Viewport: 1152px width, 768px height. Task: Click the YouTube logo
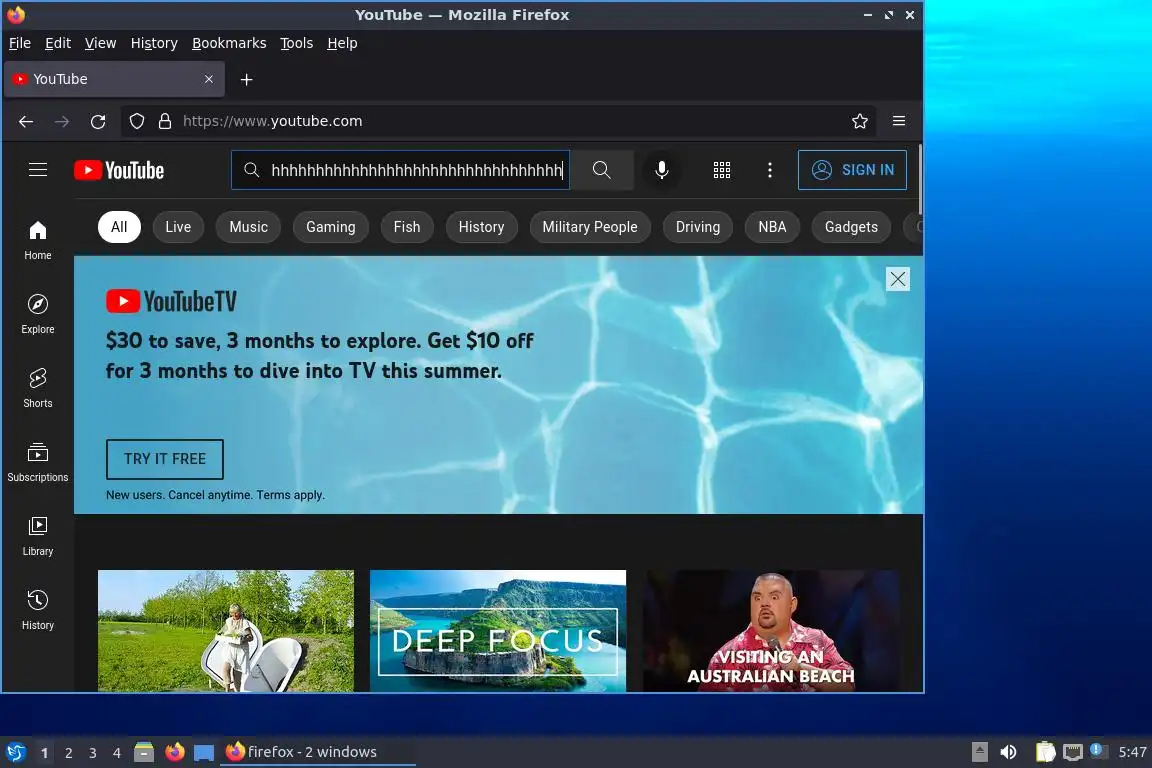119,171
